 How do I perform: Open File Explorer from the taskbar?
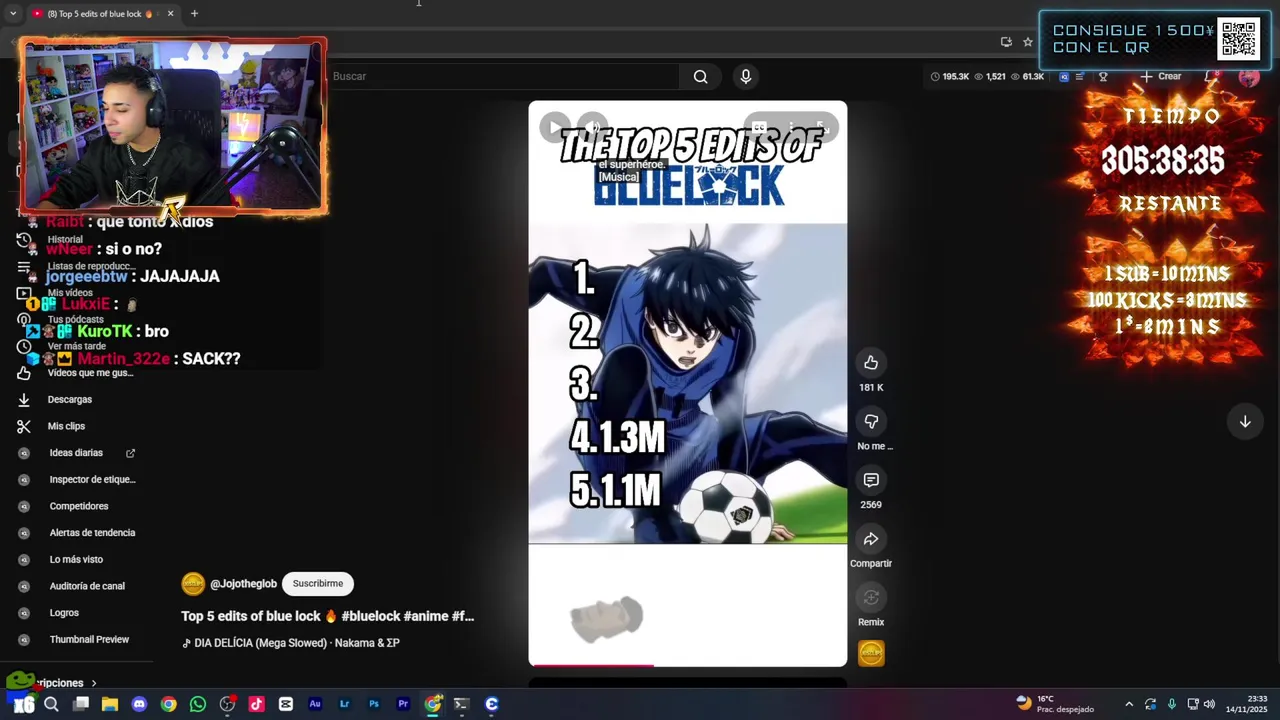coord(110,704)
